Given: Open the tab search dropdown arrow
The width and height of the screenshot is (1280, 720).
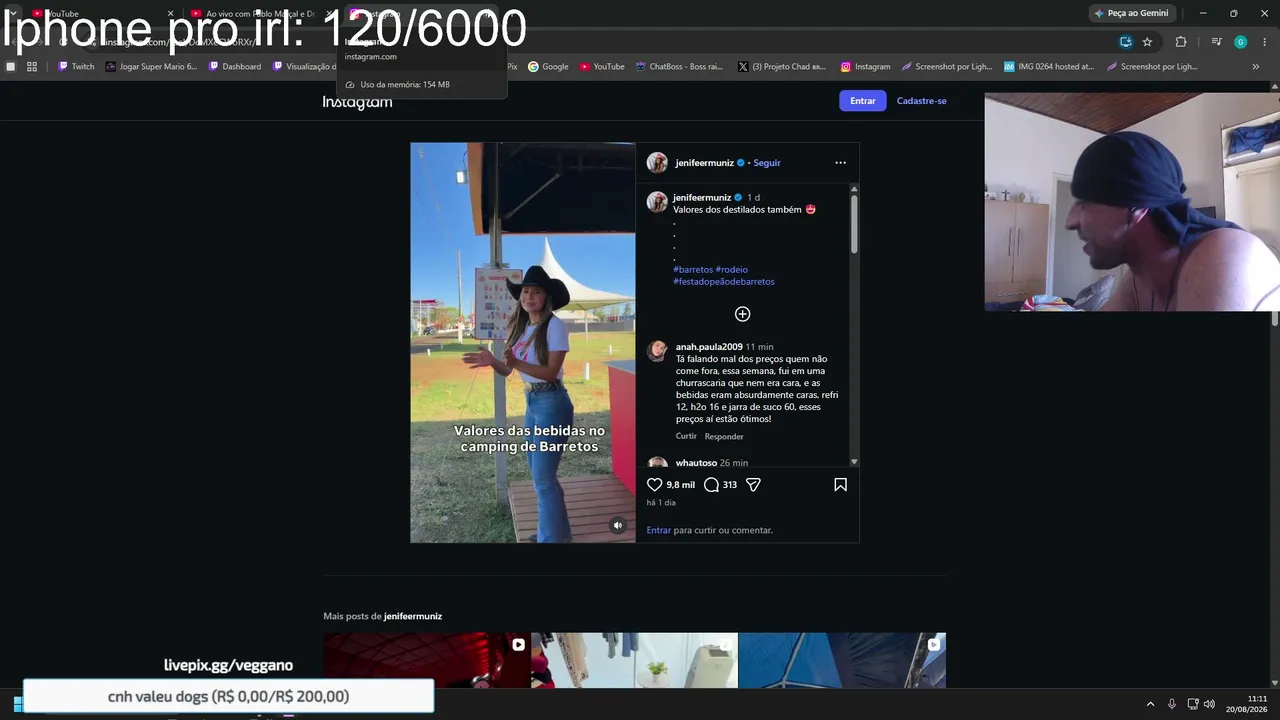Looking at the screenshot, I should tap(12, 13).
